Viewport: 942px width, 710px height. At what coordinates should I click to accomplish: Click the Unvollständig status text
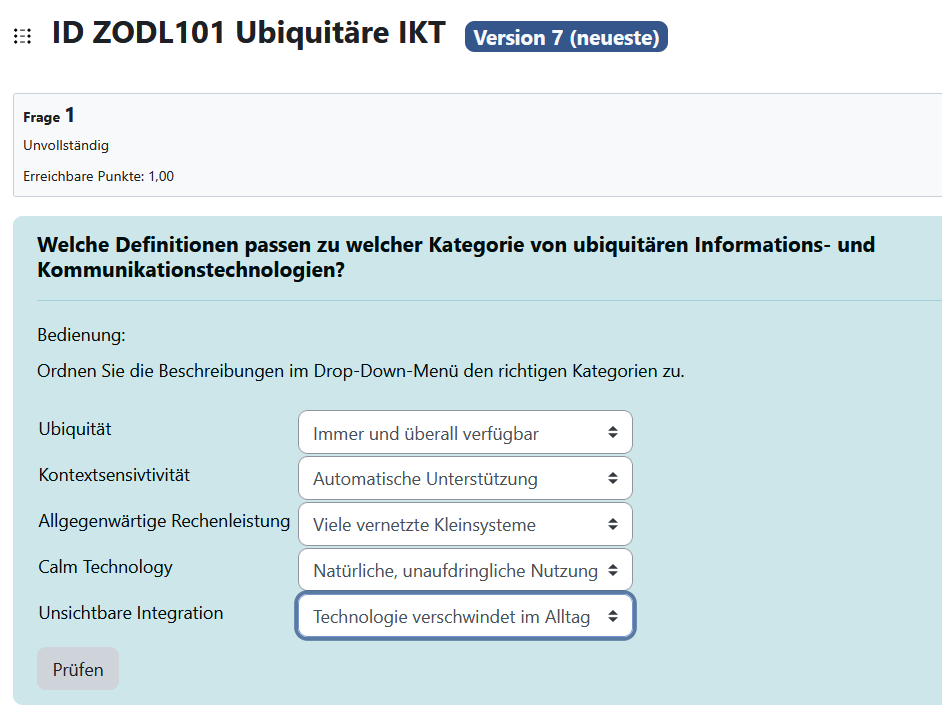(x=66, y=146)
